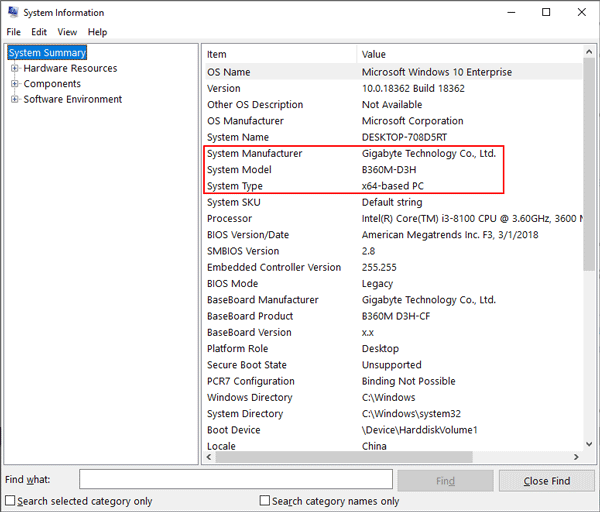
Task: Select System Summary in the tree
Action: pos(47,53)
